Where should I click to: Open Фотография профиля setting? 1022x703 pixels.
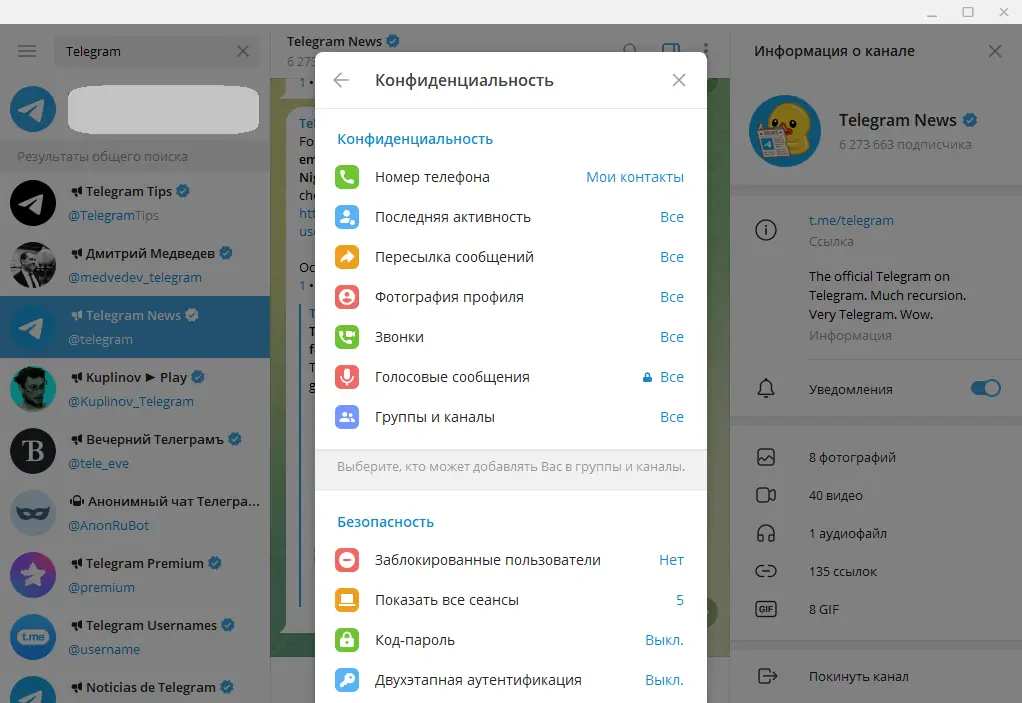(510, 297)
